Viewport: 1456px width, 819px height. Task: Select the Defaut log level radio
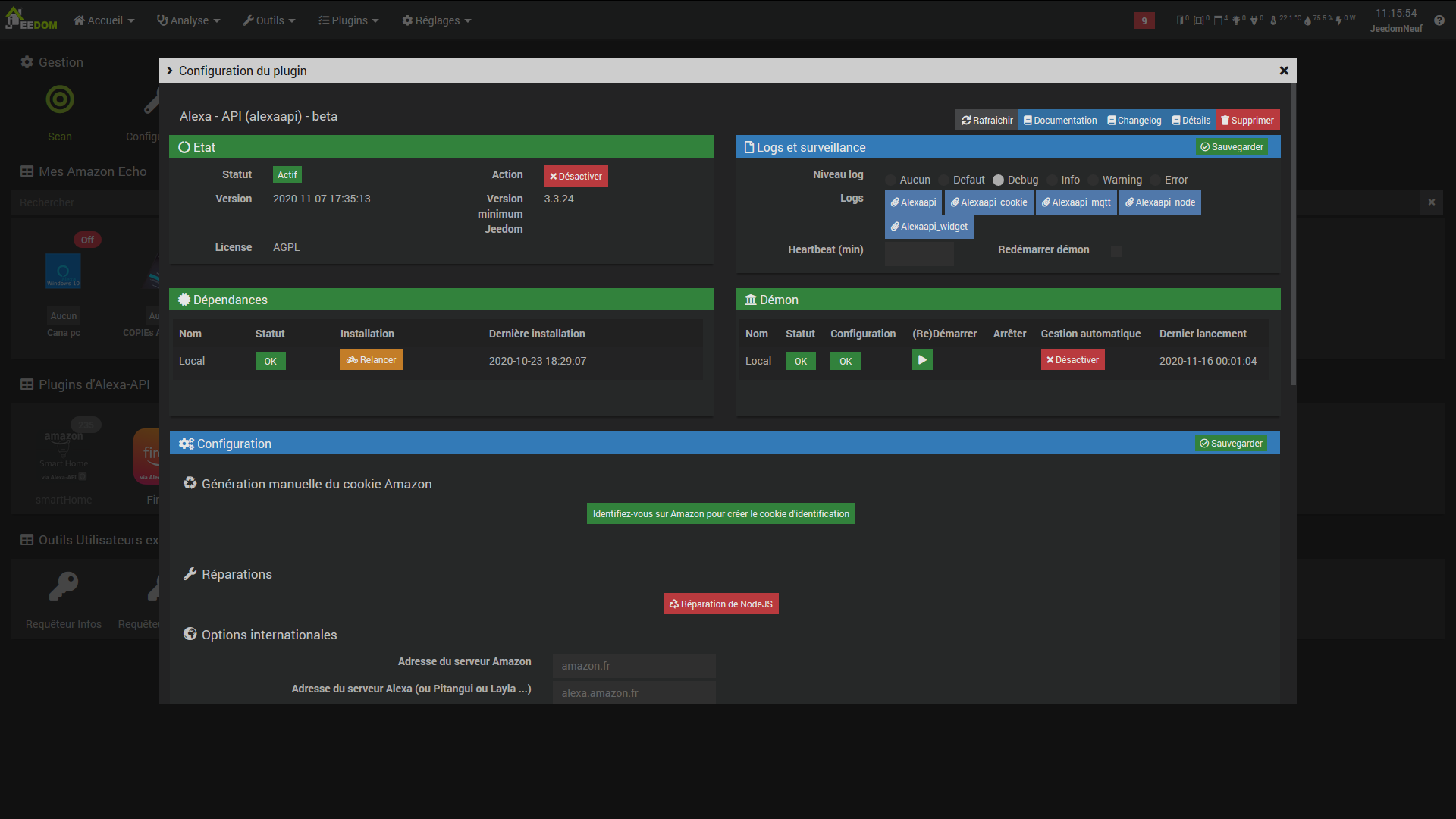coord(944,180)
